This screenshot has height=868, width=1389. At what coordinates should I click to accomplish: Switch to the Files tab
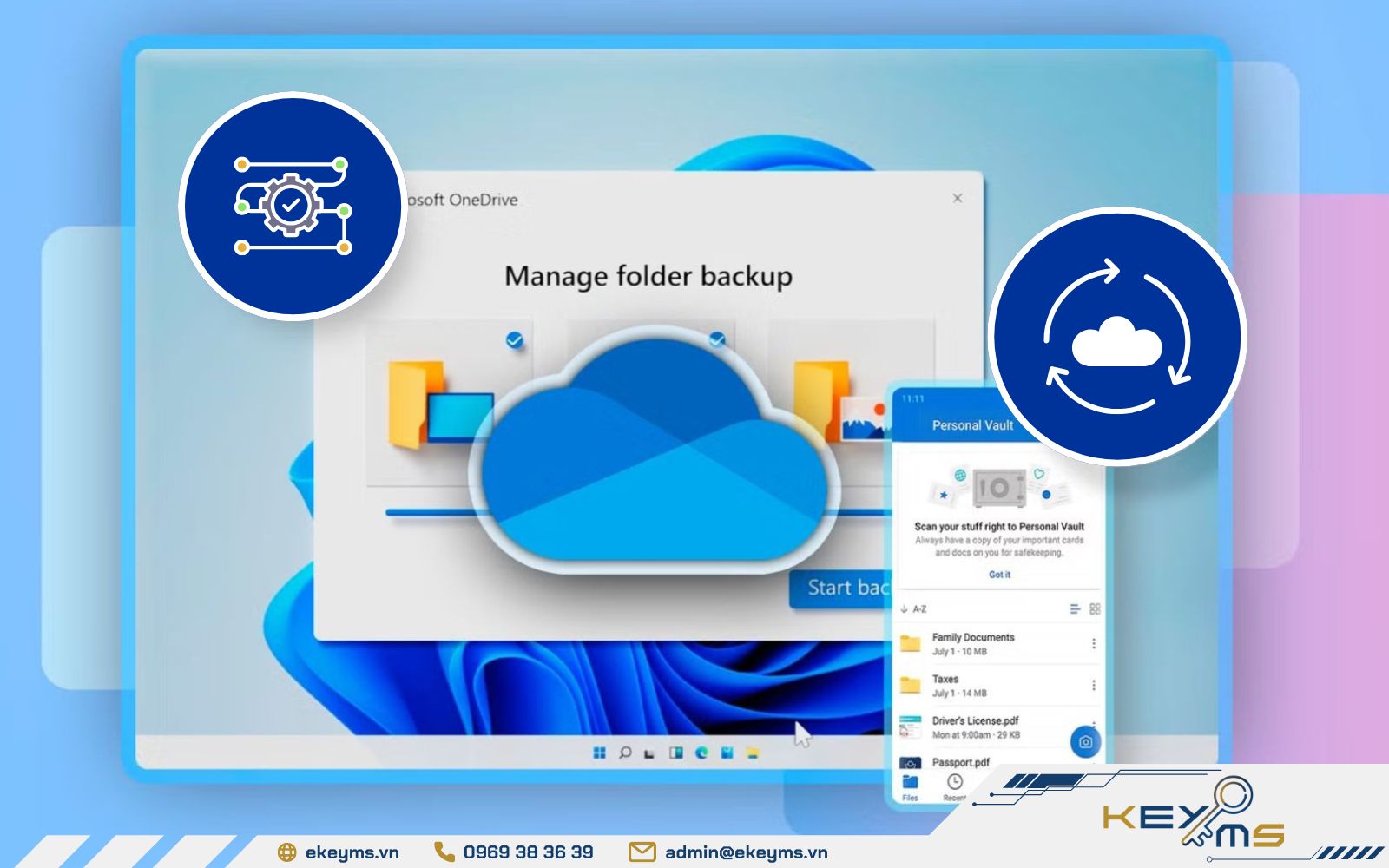[x=909, y=788]
